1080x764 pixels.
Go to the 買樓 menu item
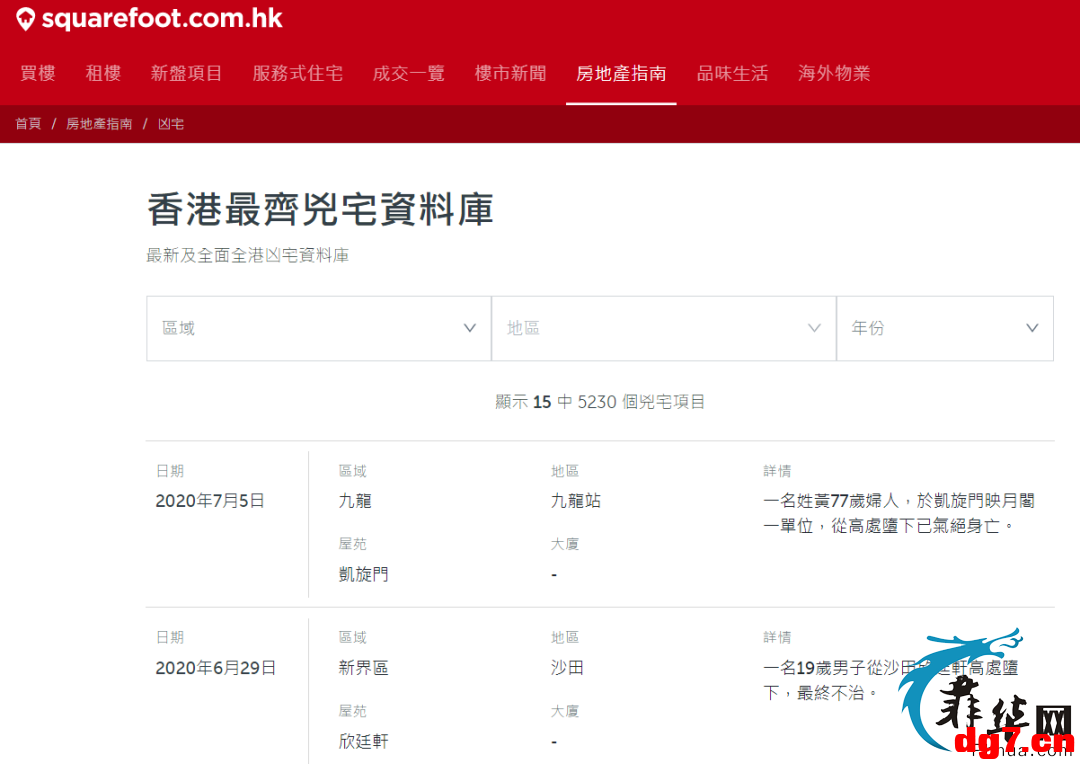coord(38,73)
